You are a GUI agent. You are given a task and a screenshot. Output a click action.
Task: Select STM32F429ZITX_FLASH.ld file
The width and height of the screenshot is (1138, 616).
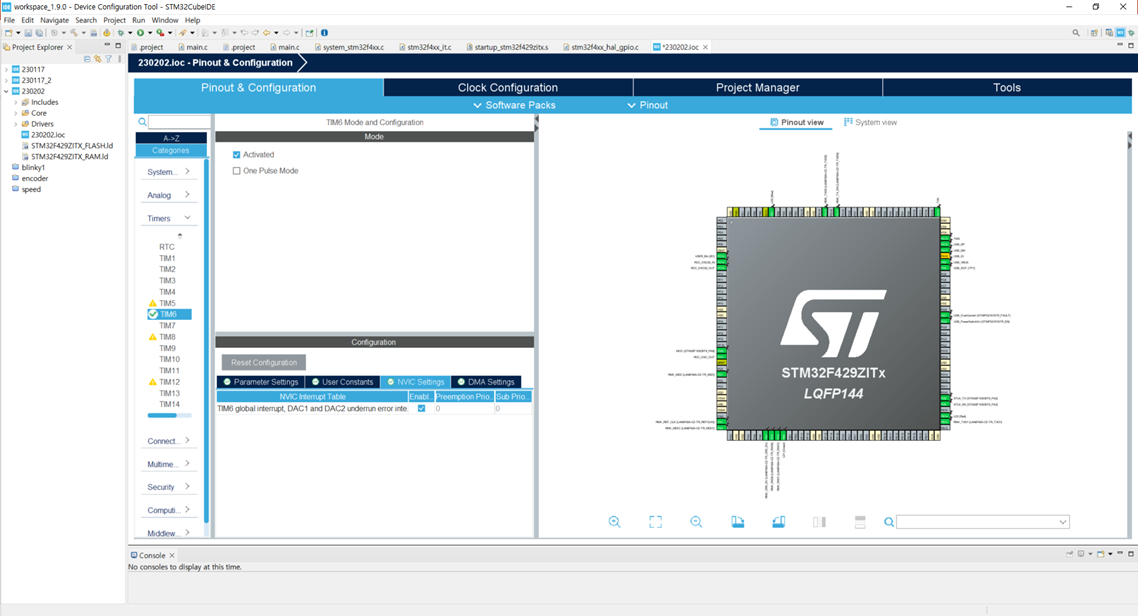pyautogui.click(x=72, y=146)
